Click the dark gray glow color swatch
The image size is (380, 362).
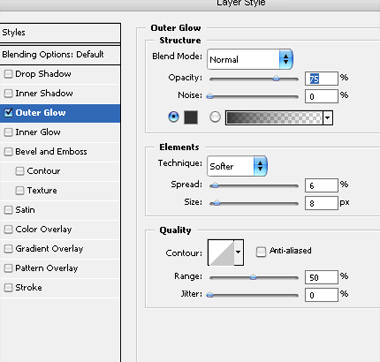(191, 117)
